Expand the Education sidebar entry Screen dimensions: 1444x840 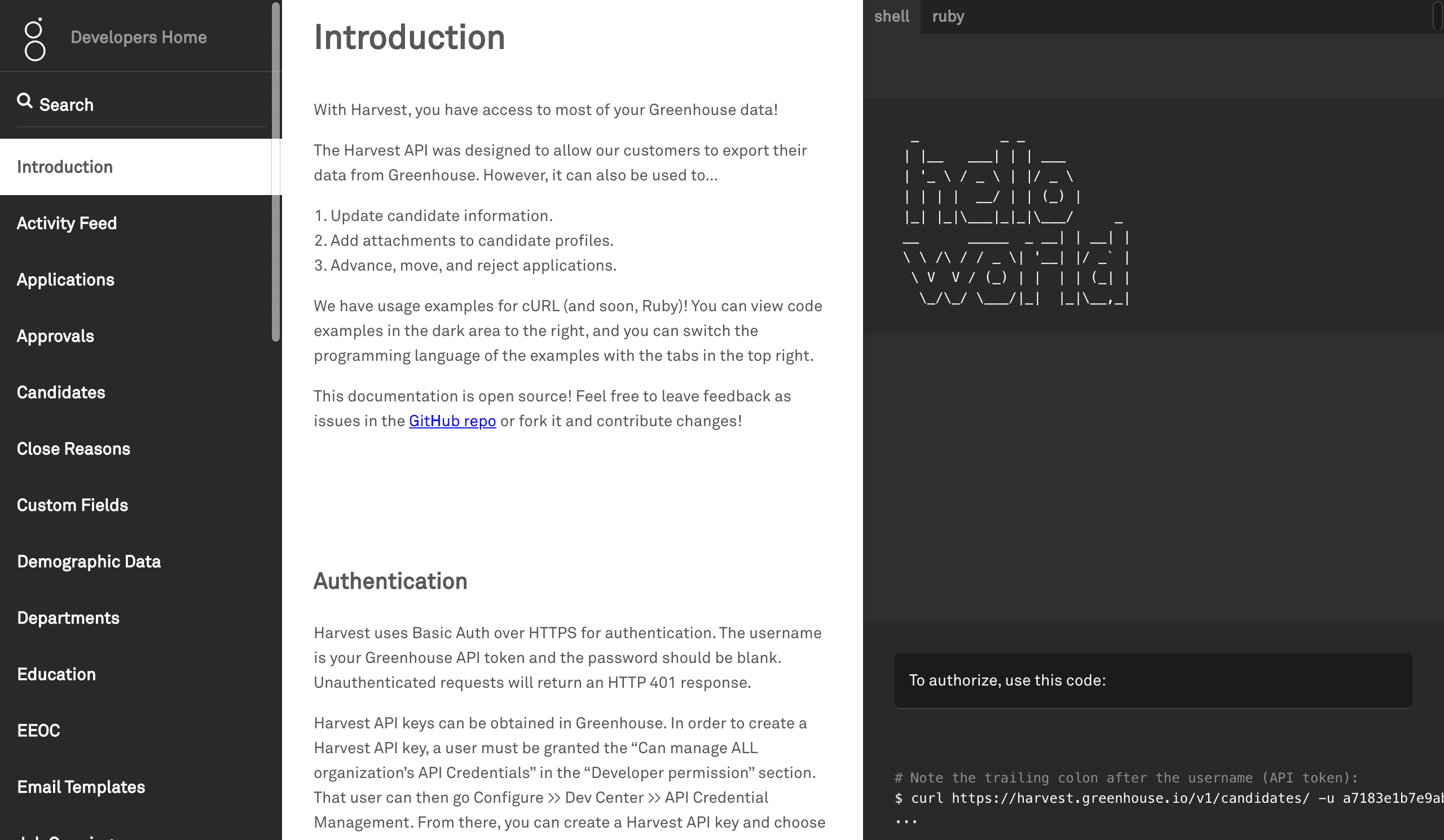pyautogui.click(x=56, y=674)
